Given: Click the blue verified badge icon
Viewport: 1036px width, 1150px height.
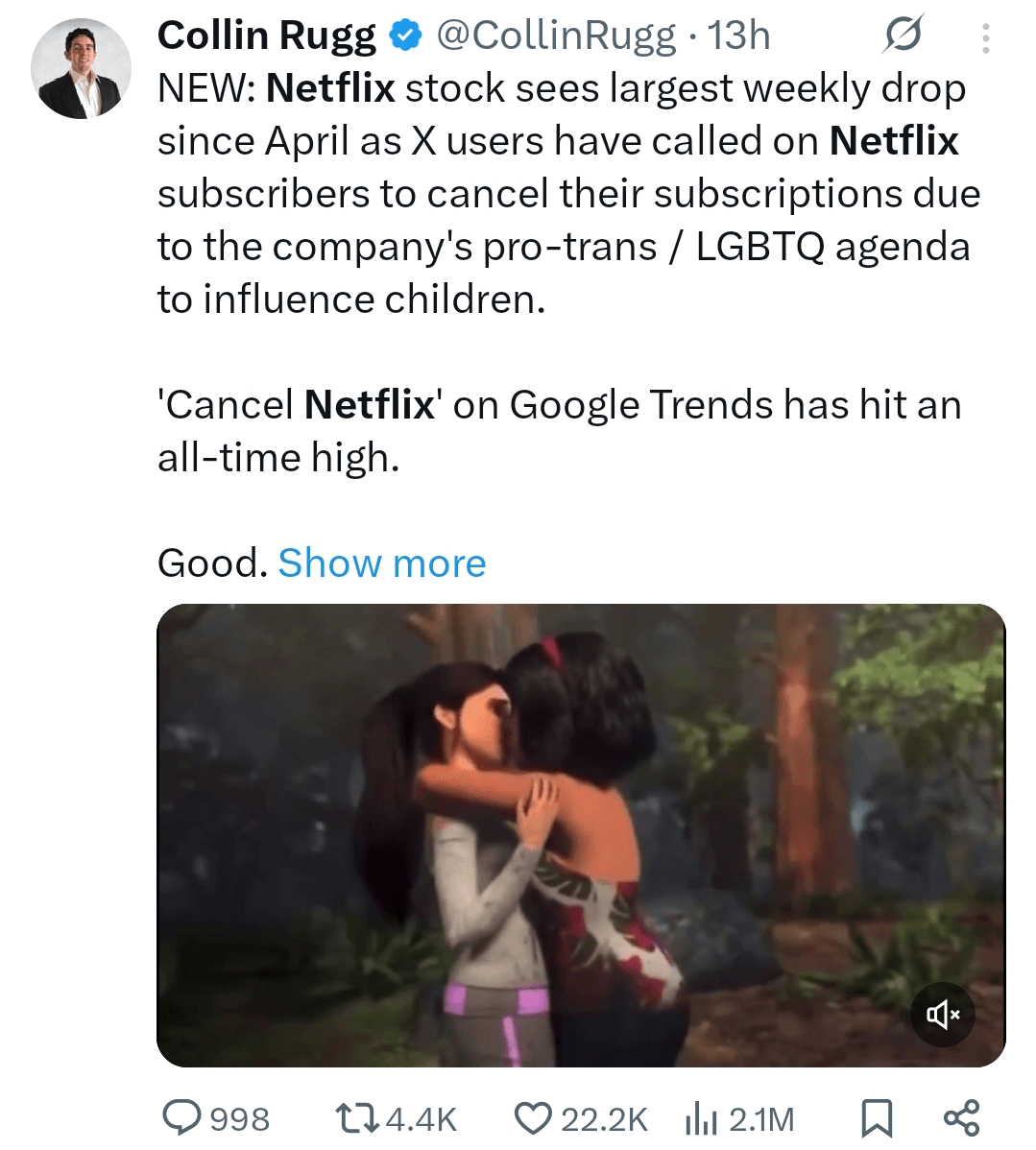Looking at the screenshot, I should (x=404, y=36).
